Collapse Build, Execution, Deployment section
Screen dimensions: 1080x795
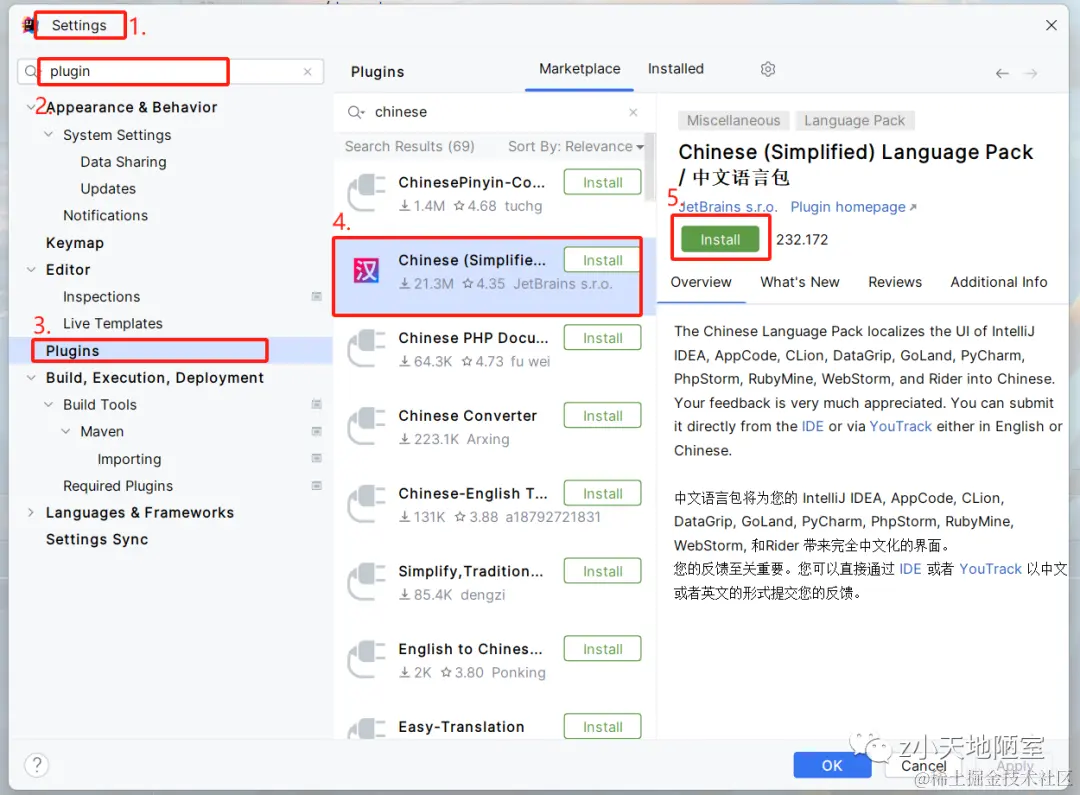coord(31,378)
